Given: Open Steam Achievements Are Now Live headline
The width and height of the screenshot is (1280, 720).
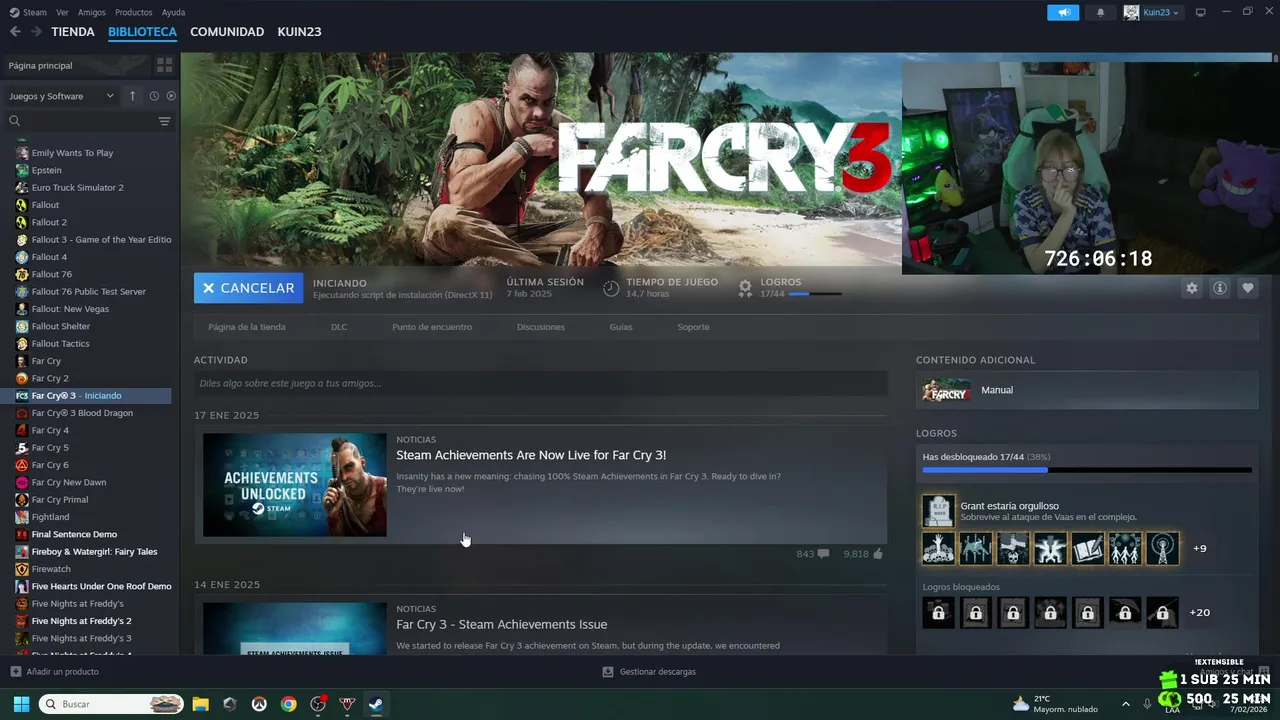Looking at the screenshot, I should (531, 455).
